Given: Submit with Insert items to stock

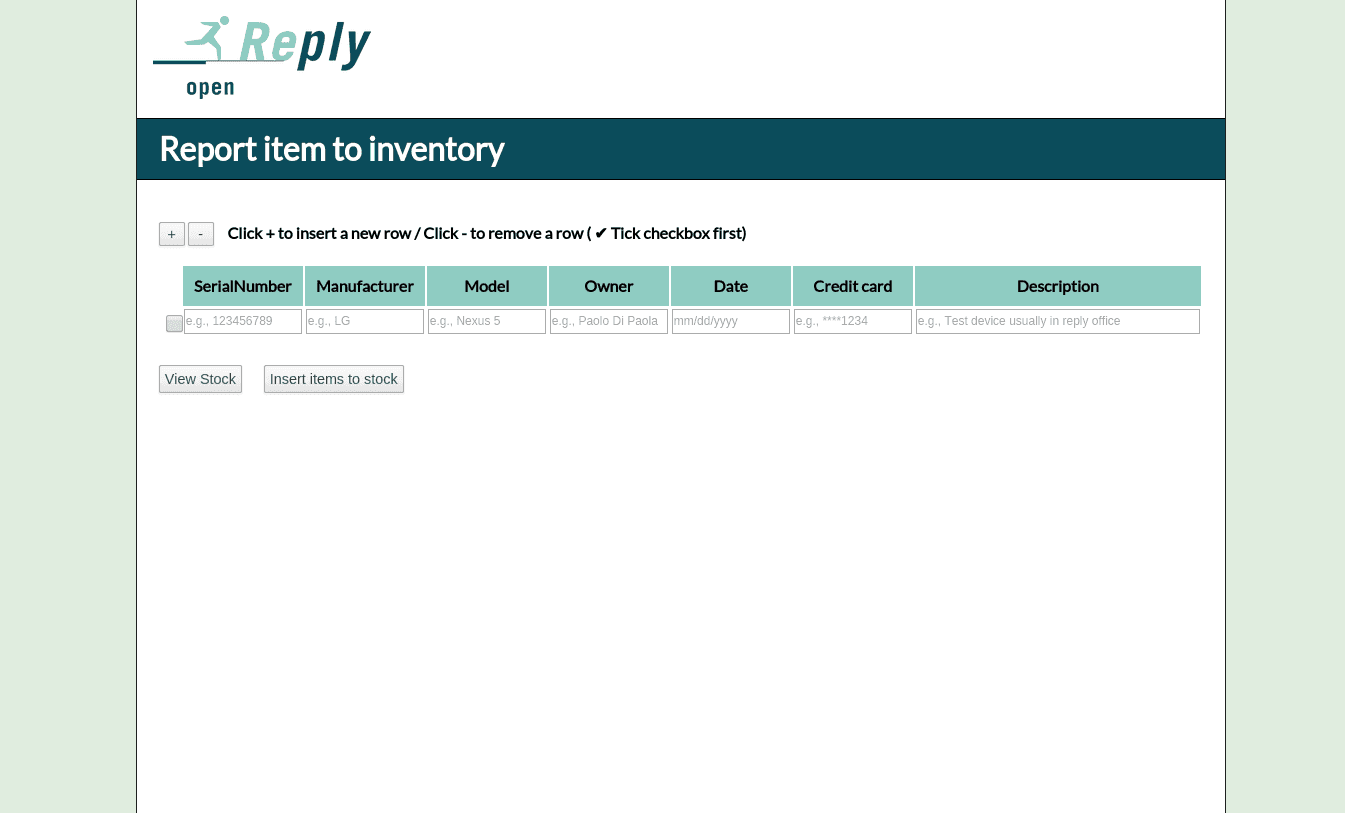Looking at the screenshot, I should point(334,379).
